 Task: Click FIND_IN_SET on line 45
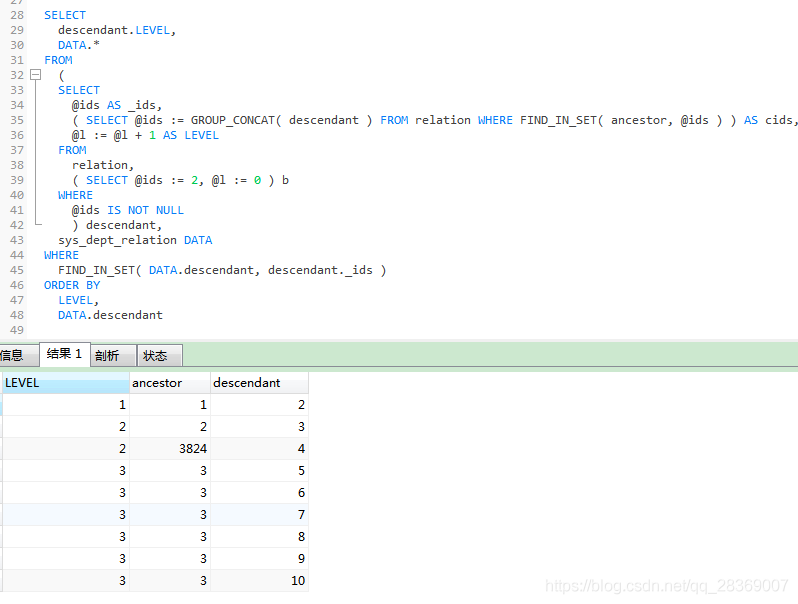click(x=99, y=270)
